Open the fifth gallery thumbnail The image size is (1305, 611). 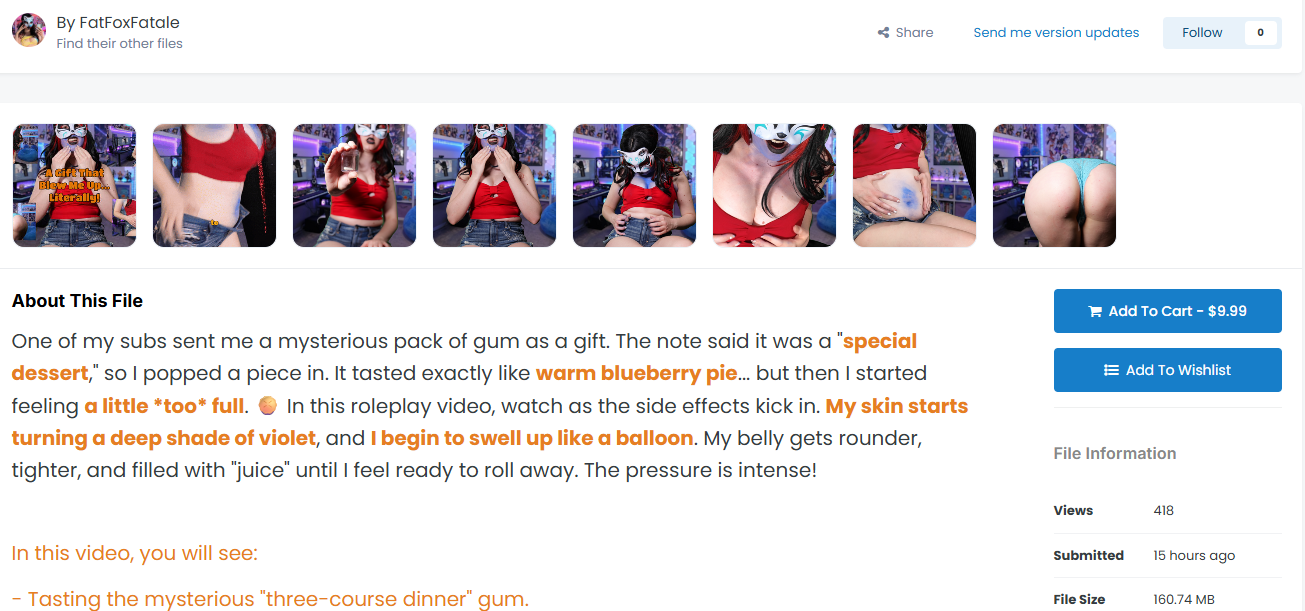tap(634, 185)
